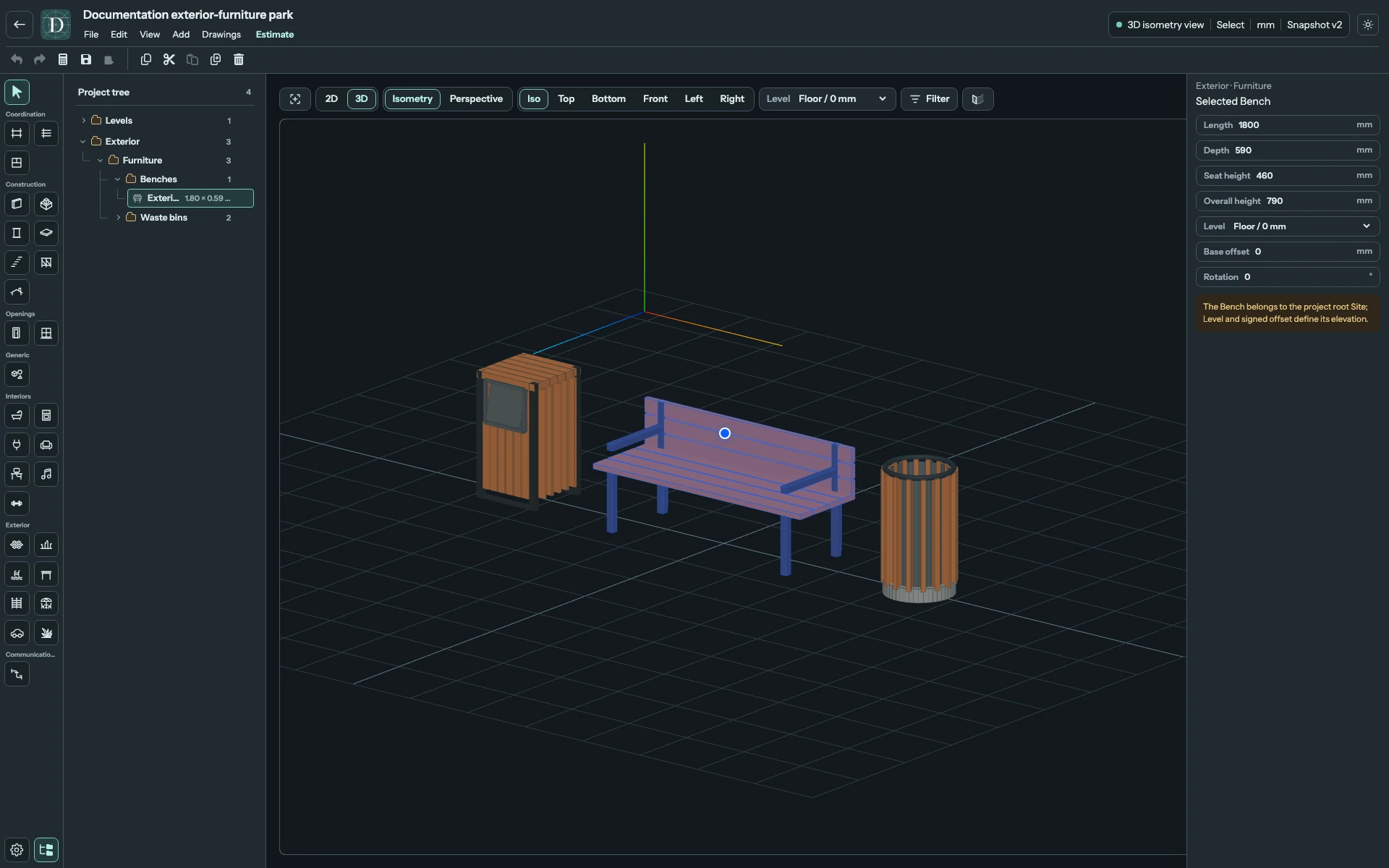Switch to 2D view mode
The image size is (1389, 868).
[331, 99]
